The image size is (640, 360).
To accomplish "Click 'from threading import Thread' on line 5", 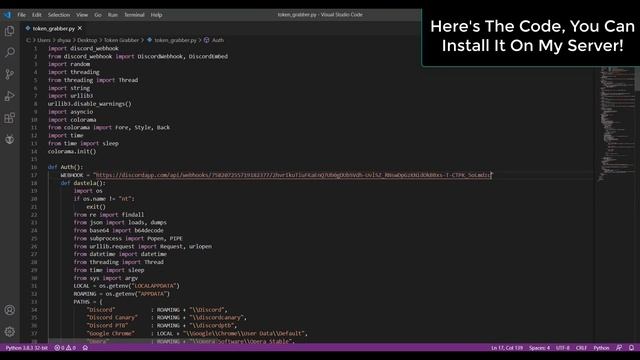I will [x=93, y=80].
